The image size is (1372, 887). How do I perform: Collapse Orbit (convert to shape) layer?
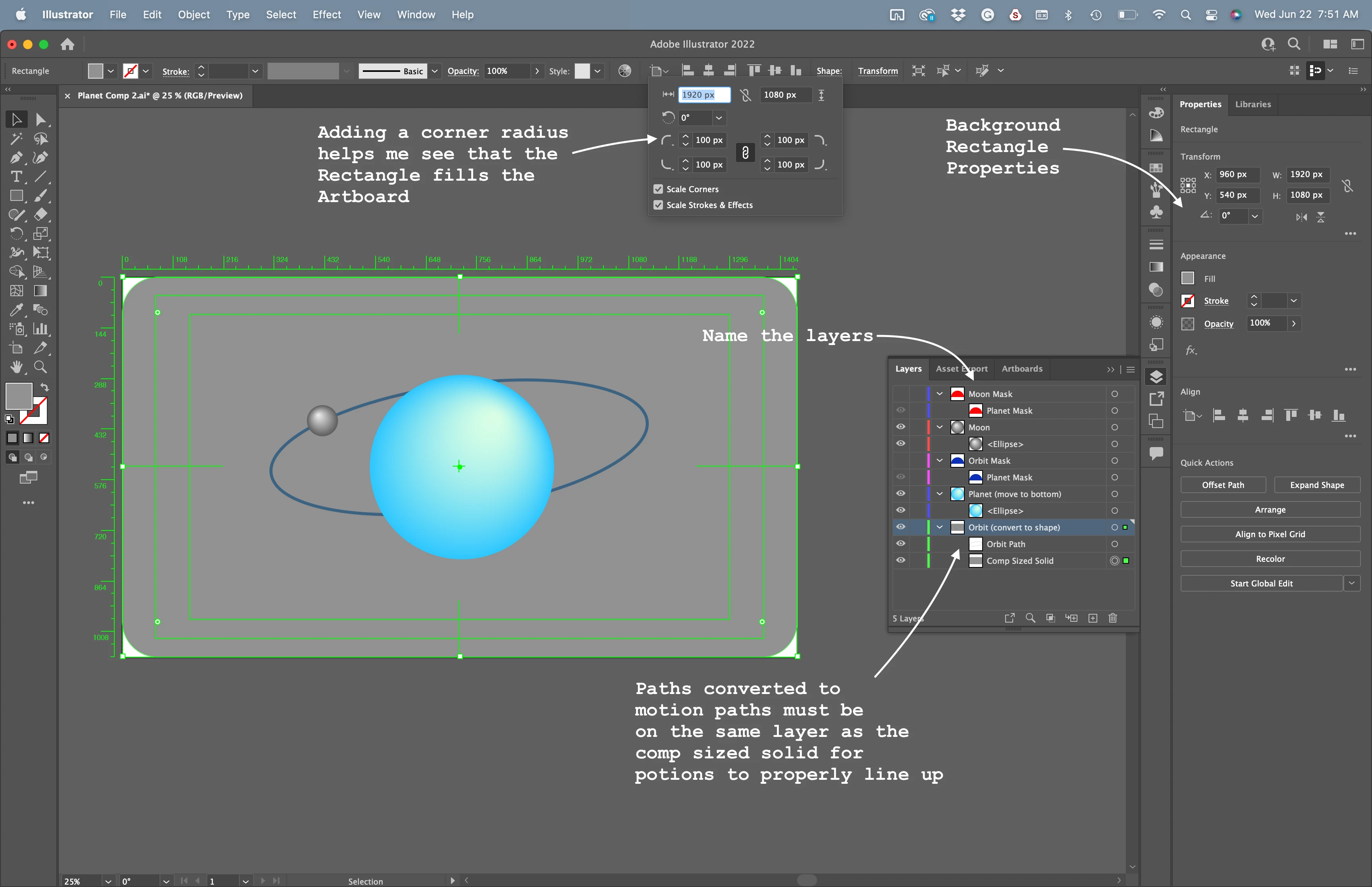pyautogui.click(x=940, y=527)
